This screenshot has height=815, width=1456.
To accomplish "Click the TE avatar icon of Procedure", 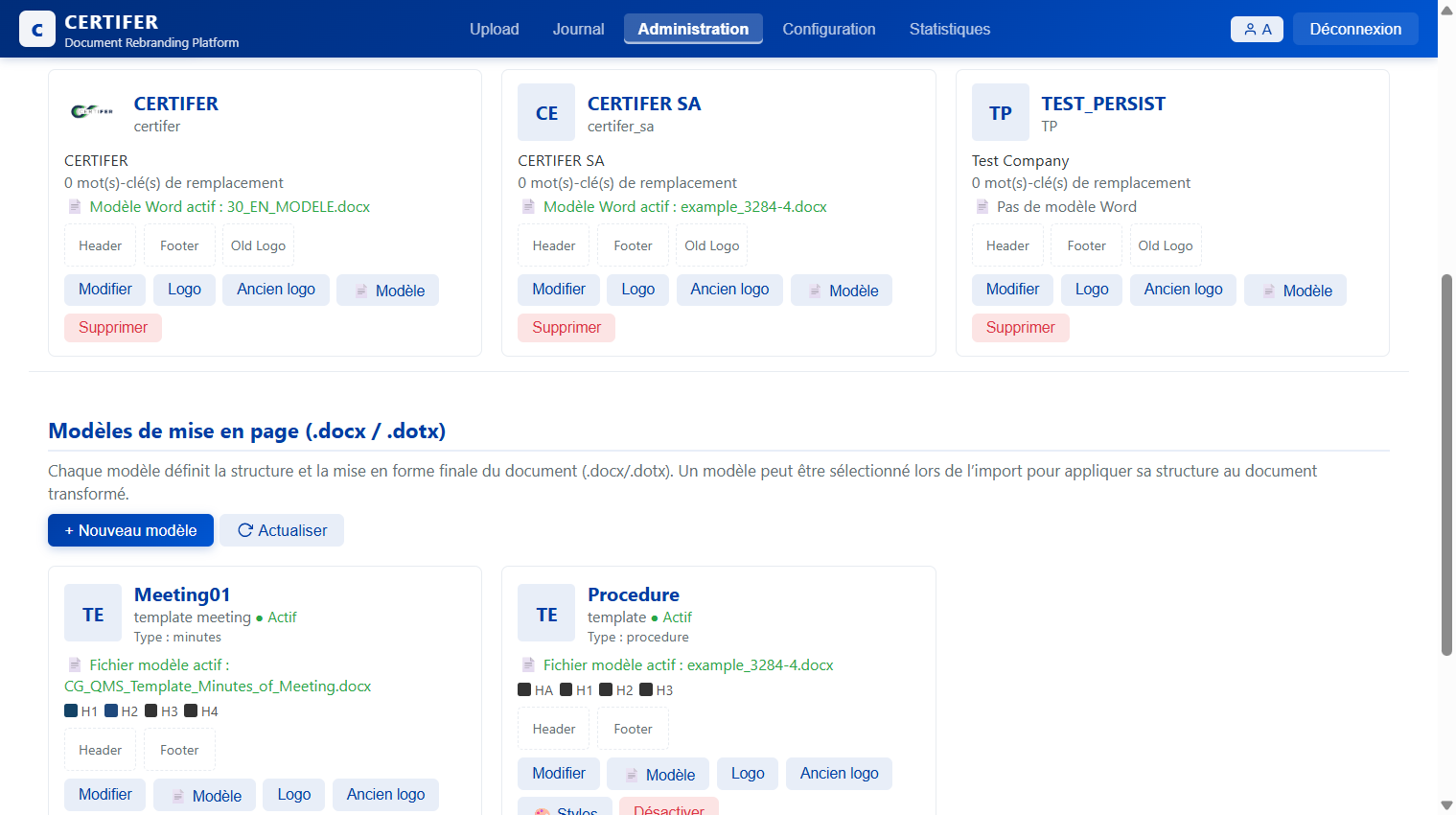I will point(546,614).
